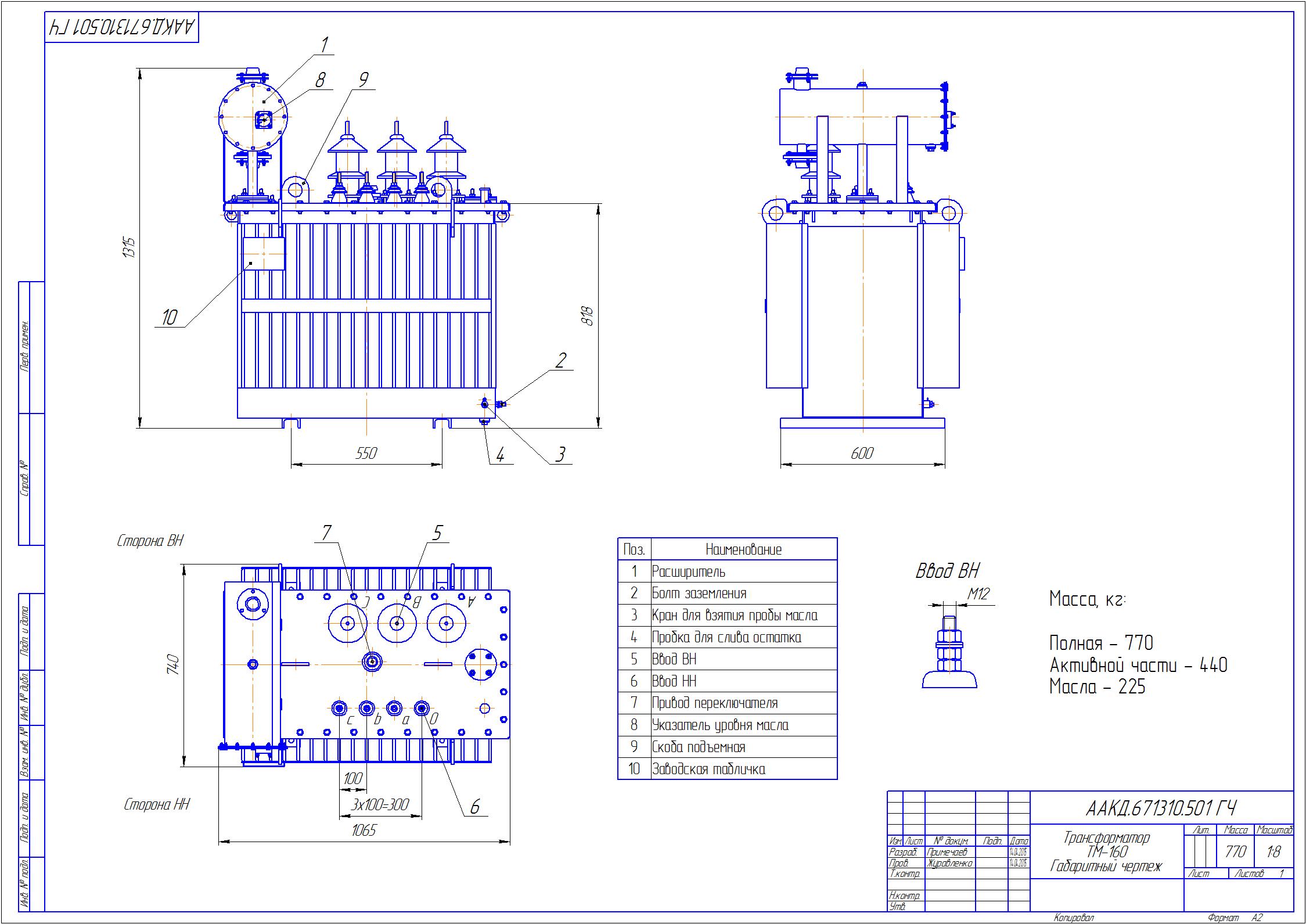Select the 'Формат А2' text
Image resolution: width=1306 pixels, height=924 pixels.
pos(1235,918)
